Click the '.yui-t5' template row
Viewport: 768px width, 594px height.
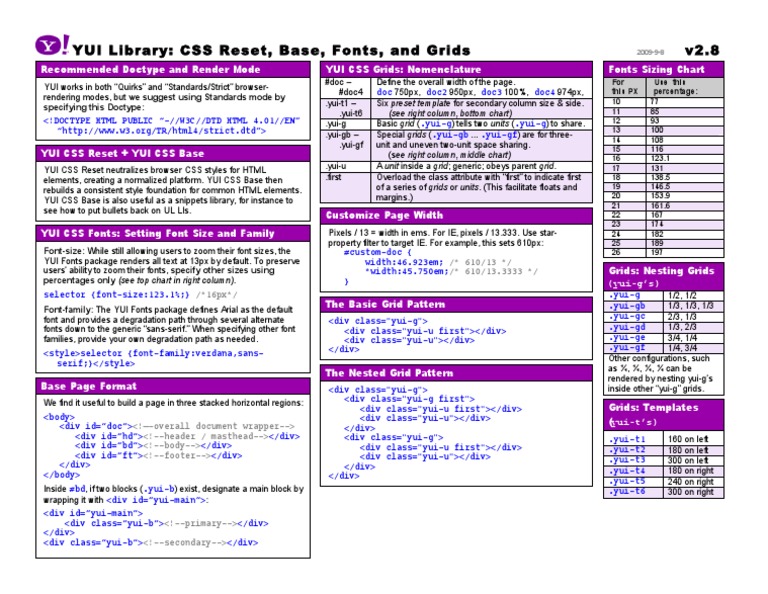point(664,481)
